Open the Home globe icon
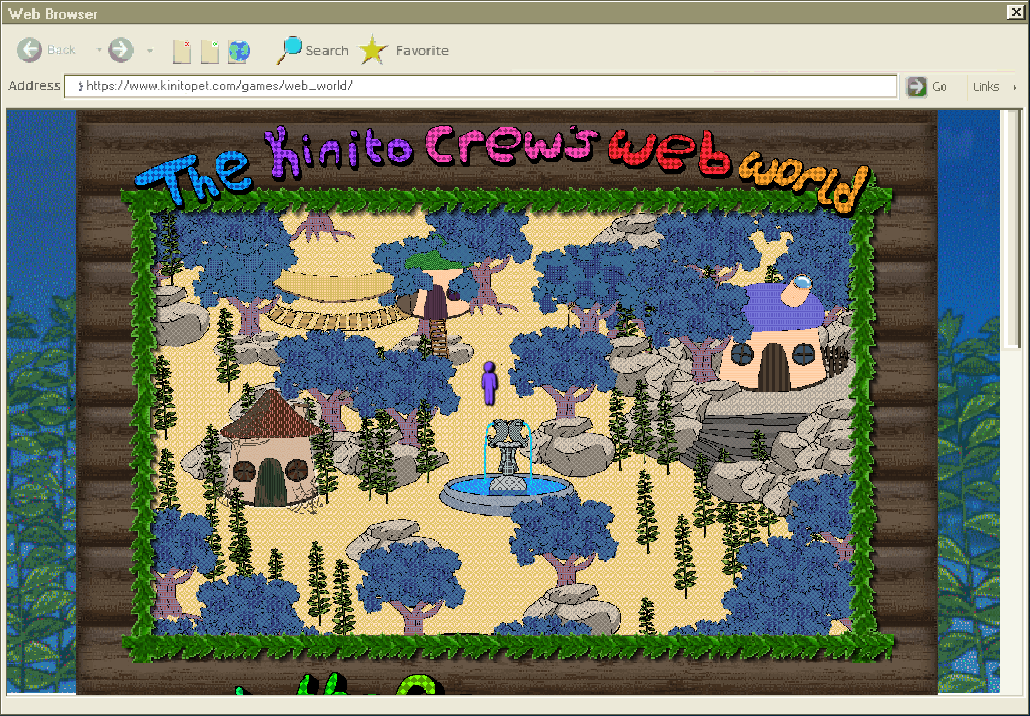 239,51
